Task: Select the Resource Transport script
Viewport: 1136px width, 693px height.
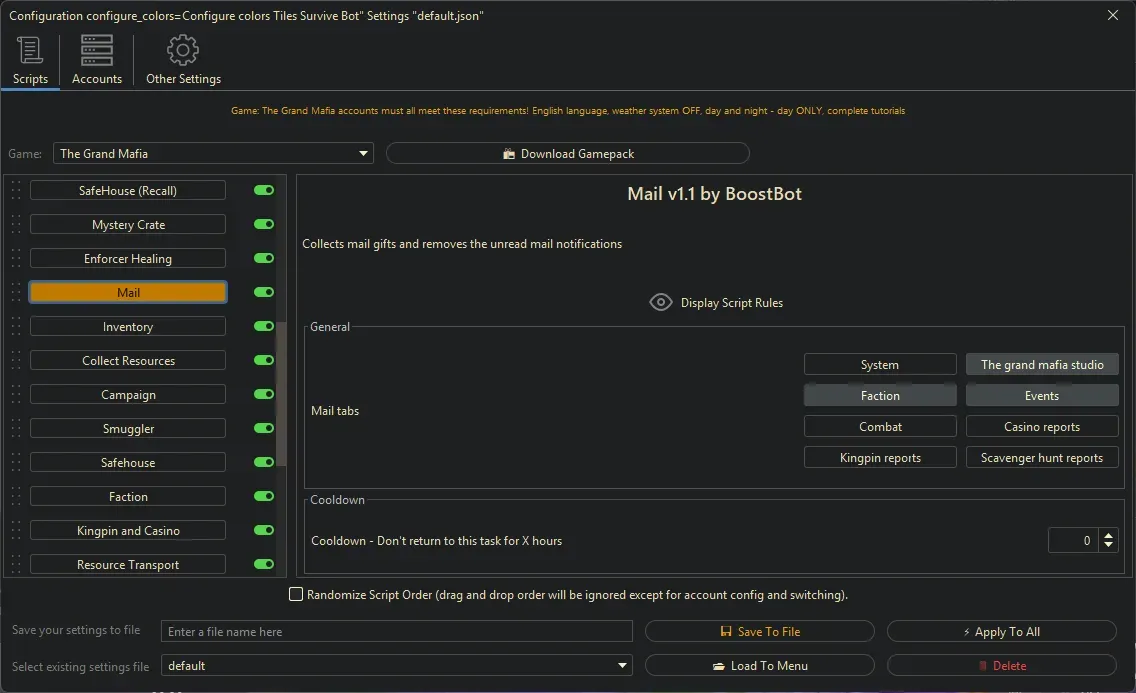Action: point(128,565)
